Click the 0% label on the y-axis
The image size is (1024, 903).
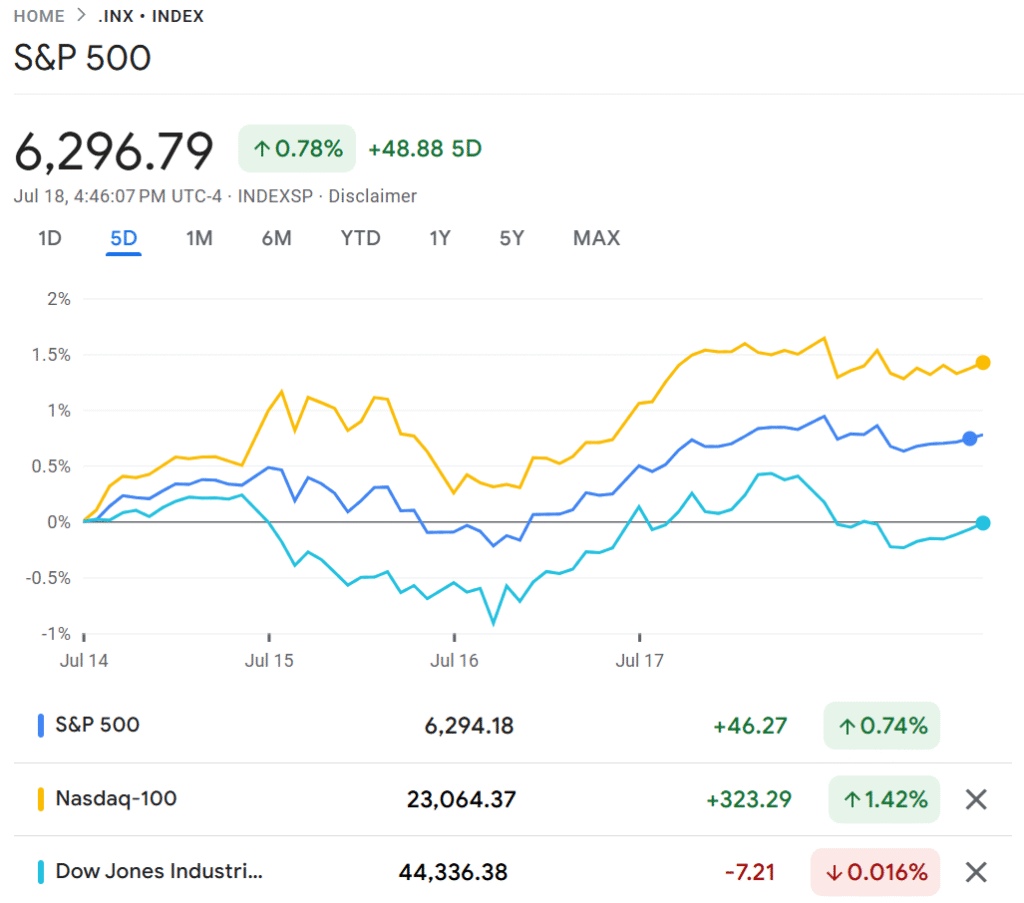click(58, 522)
